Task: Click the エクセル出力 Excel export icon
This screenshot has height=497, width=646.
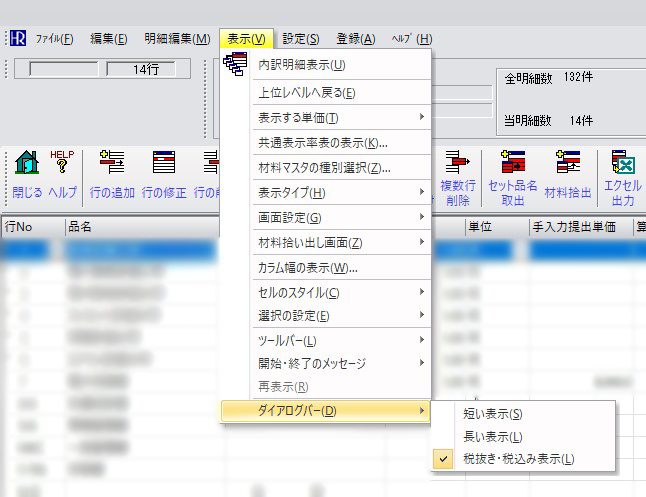Action: [x=624, y=164]
